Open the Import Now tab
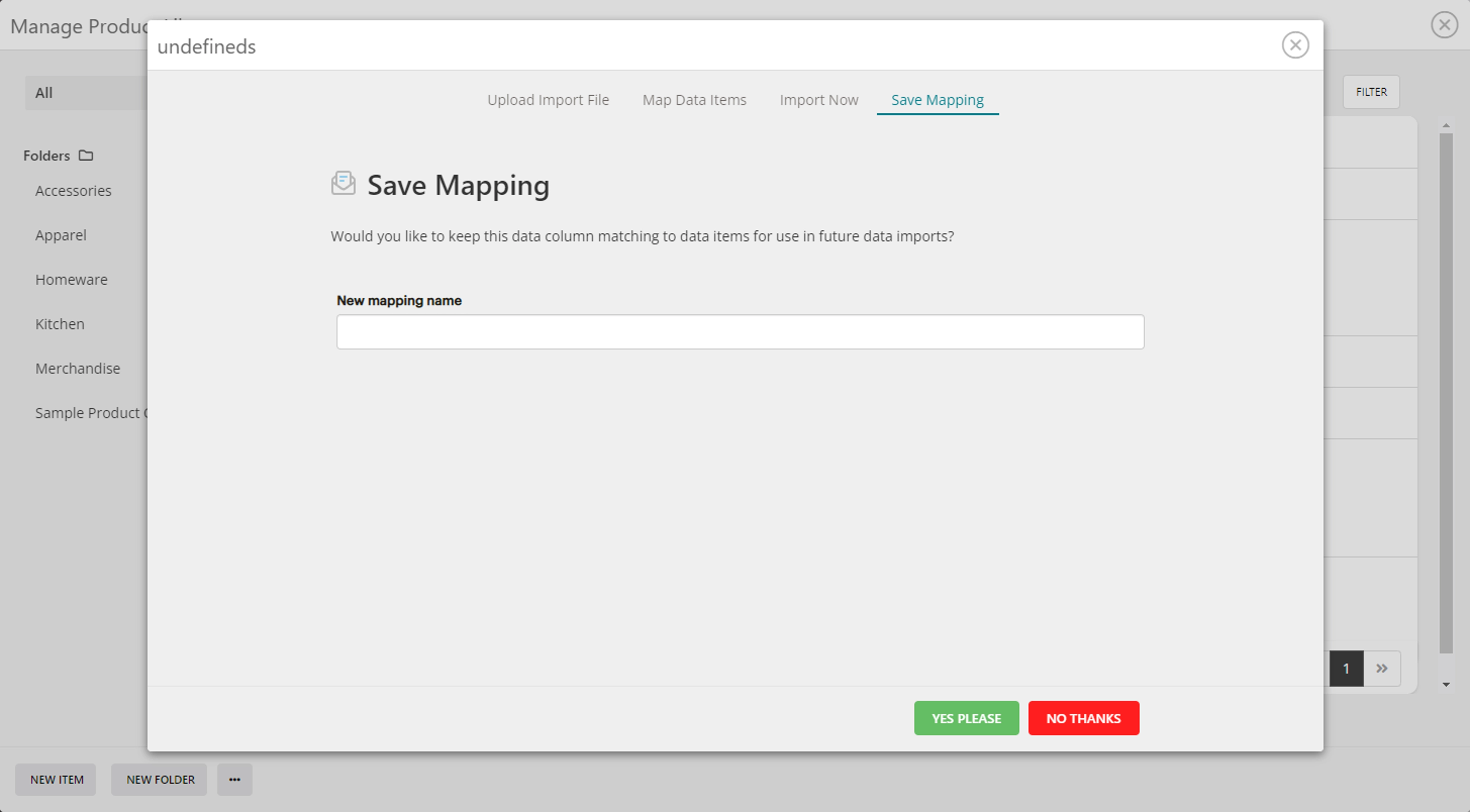 click(x=818, y=99)
